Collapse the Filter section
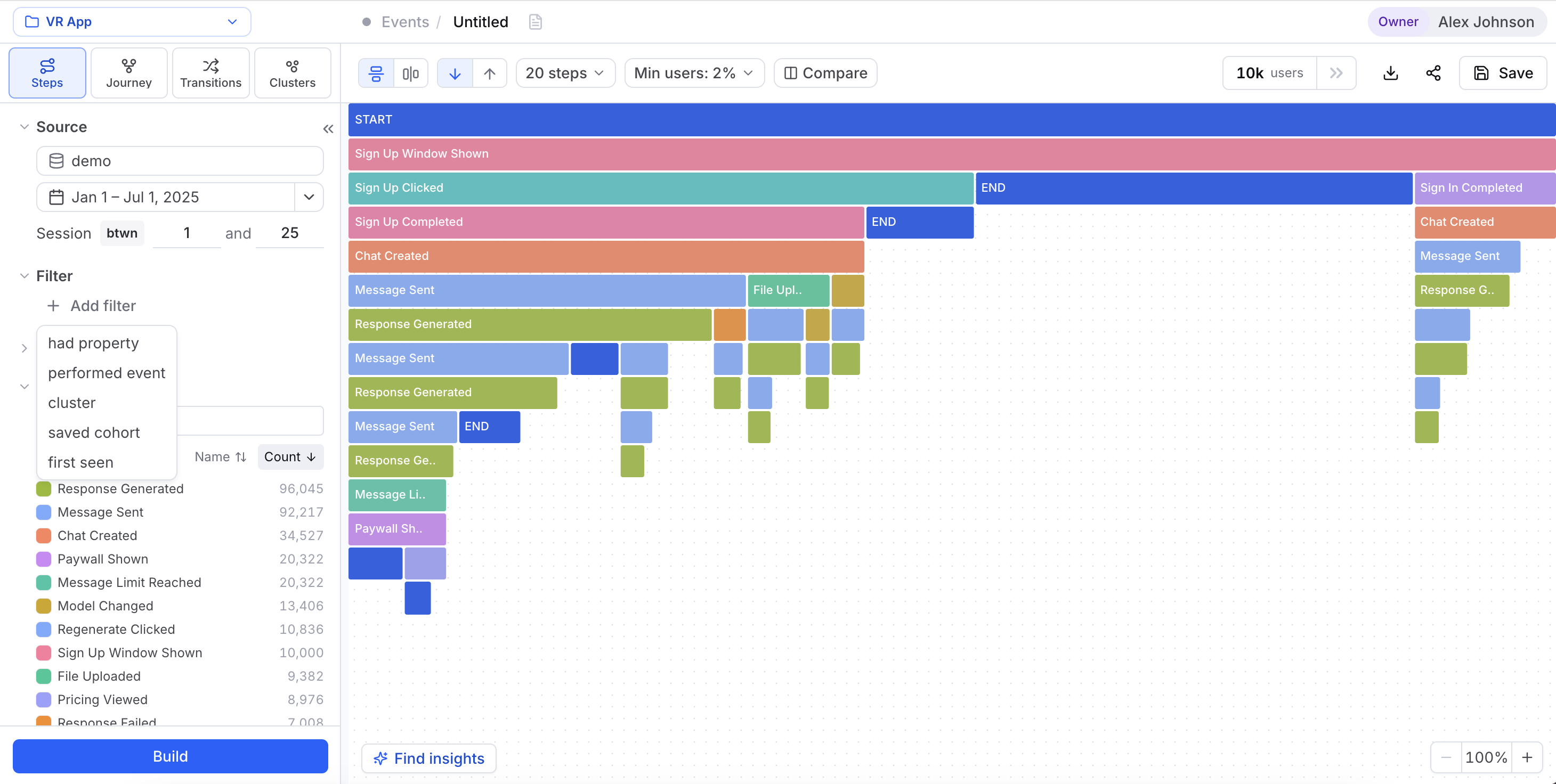The image size is (1556, 784). point(24,276)
